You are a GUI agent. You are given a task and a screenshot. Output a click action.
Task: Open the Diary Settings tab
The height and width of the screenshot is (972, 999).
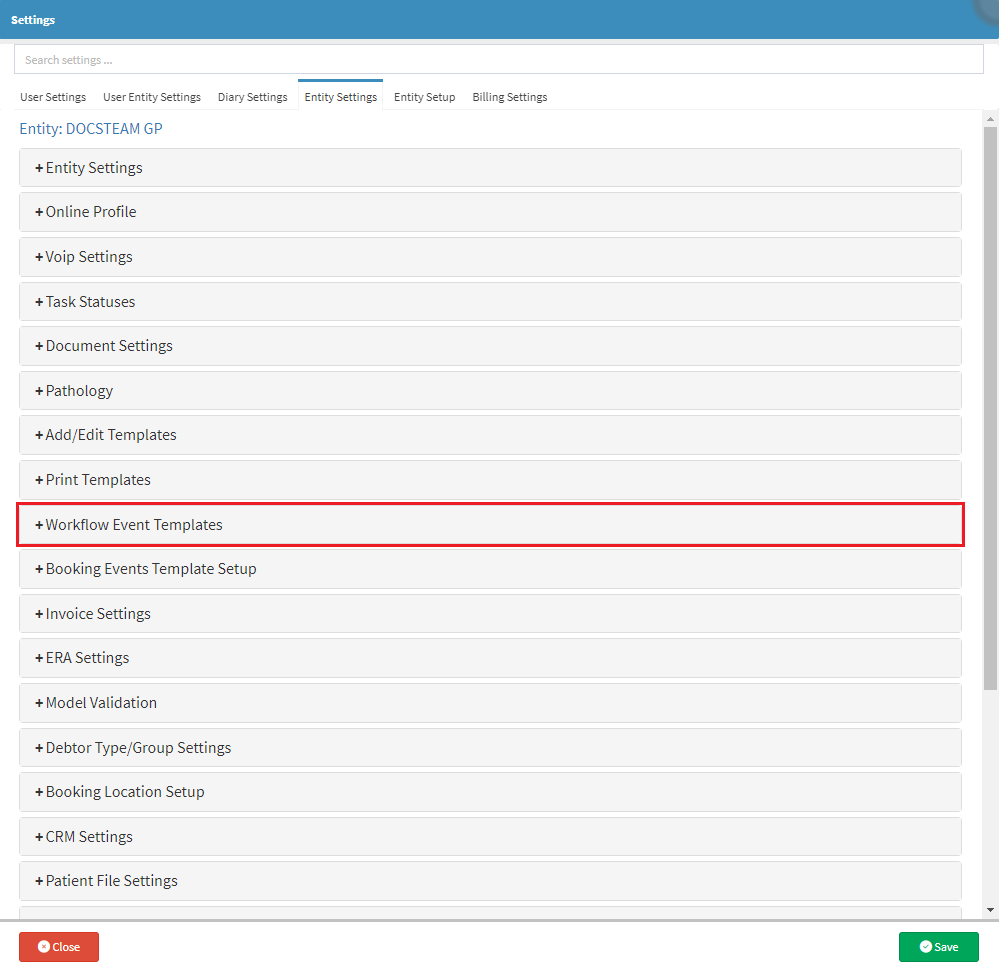[x=252, y=97]
